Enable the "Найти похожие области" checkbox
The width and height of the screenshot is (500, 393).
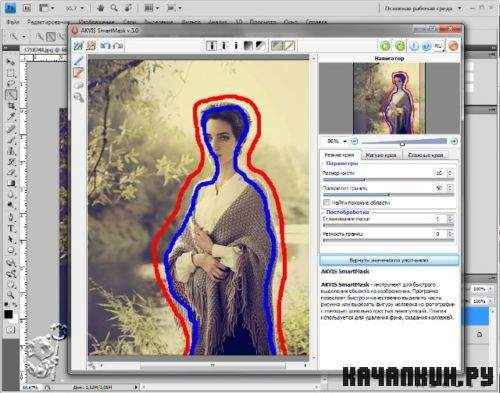326,202
